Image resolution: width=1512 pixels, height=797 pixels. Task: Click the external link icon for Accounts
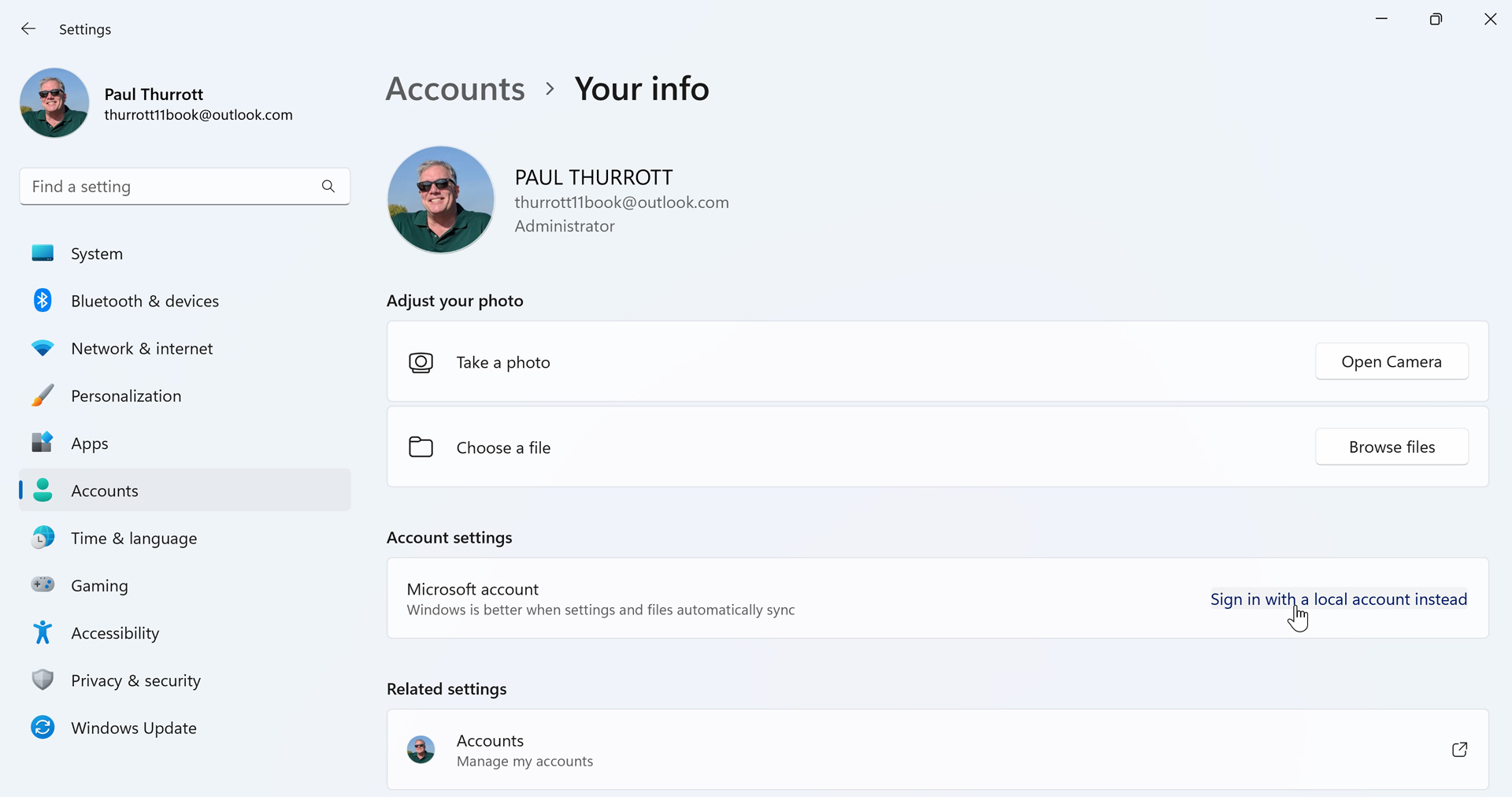pyautogui.click(x=1459, y=750)
